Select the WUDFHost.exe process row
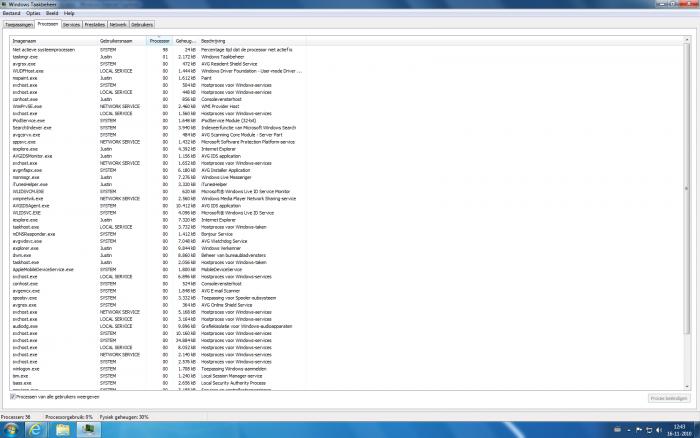Screen dimensions: 700x438 pos(158,71)
